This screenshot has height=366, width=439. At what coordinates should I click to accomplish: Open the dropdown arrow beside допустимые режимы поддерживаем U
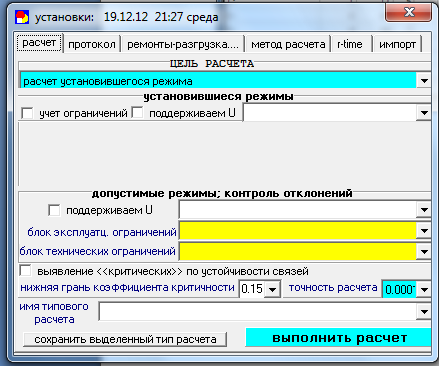pyautogui.click(x=424, y=210)
